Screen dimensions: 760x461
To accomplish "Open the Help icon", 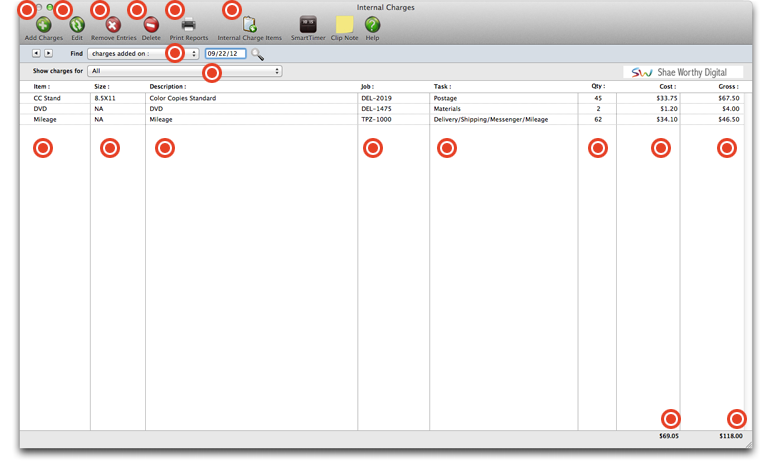I will 372,25.
